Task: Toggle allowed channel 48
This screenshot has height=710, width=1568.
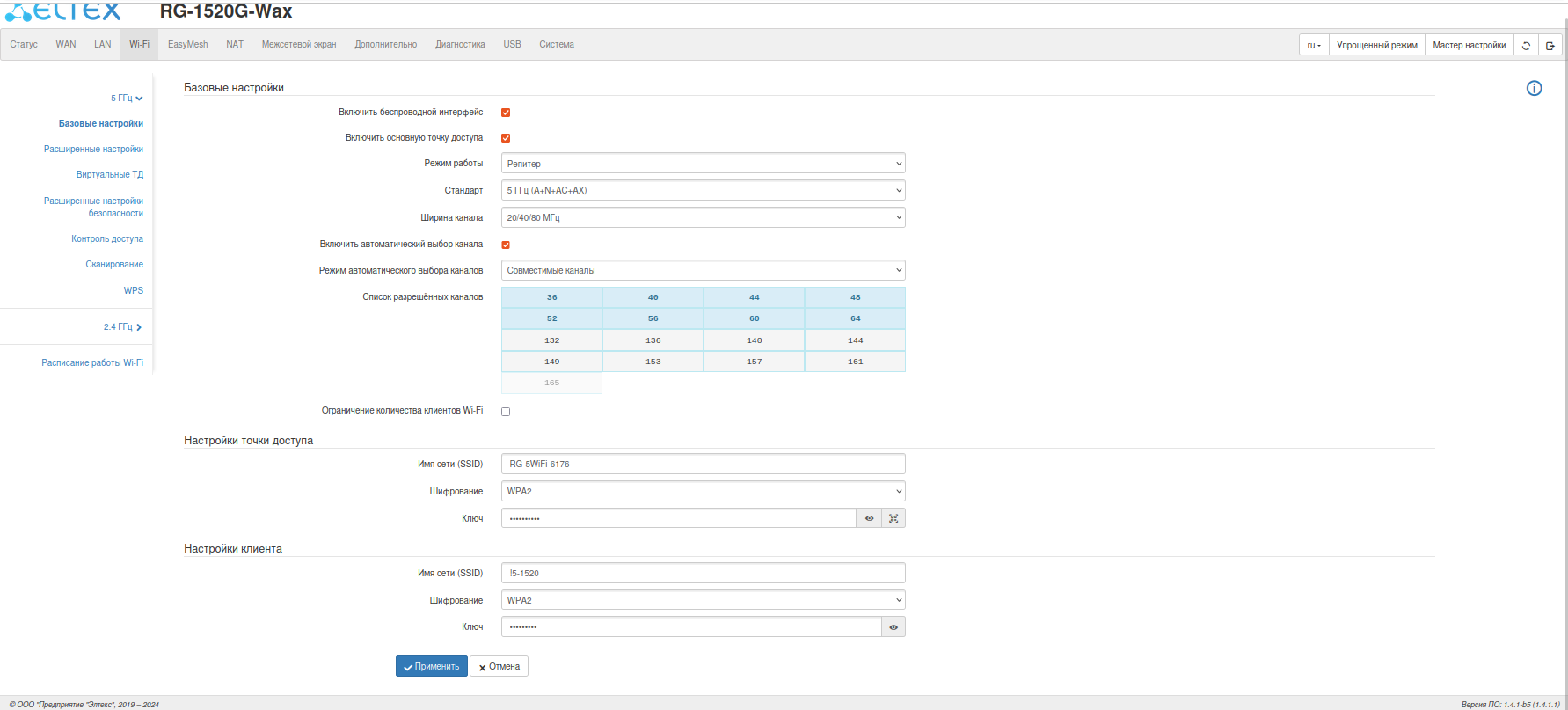Action: (855, 297)
